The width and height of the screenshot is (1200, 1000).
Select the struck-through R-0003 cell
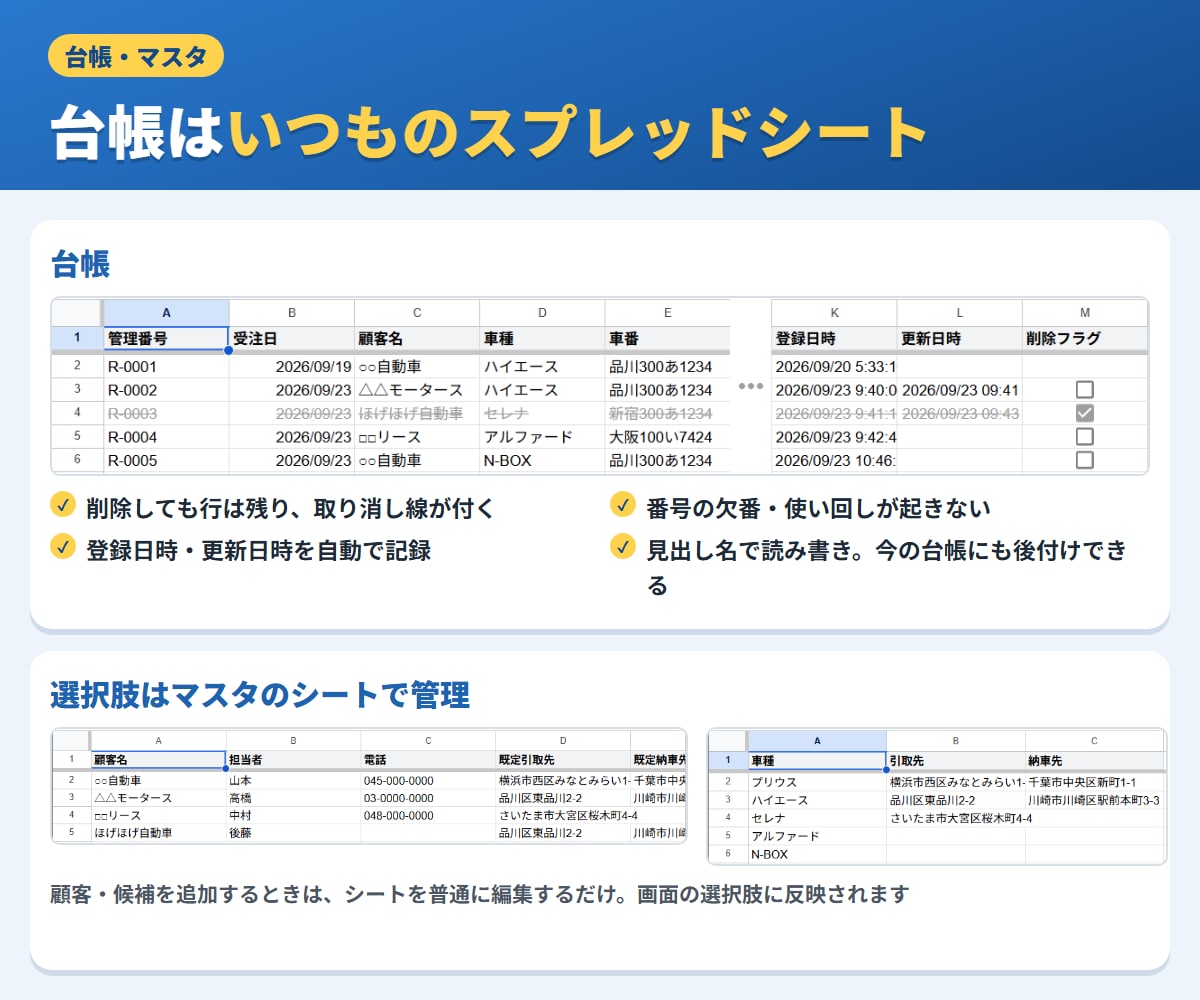click(x=166, y=413)
